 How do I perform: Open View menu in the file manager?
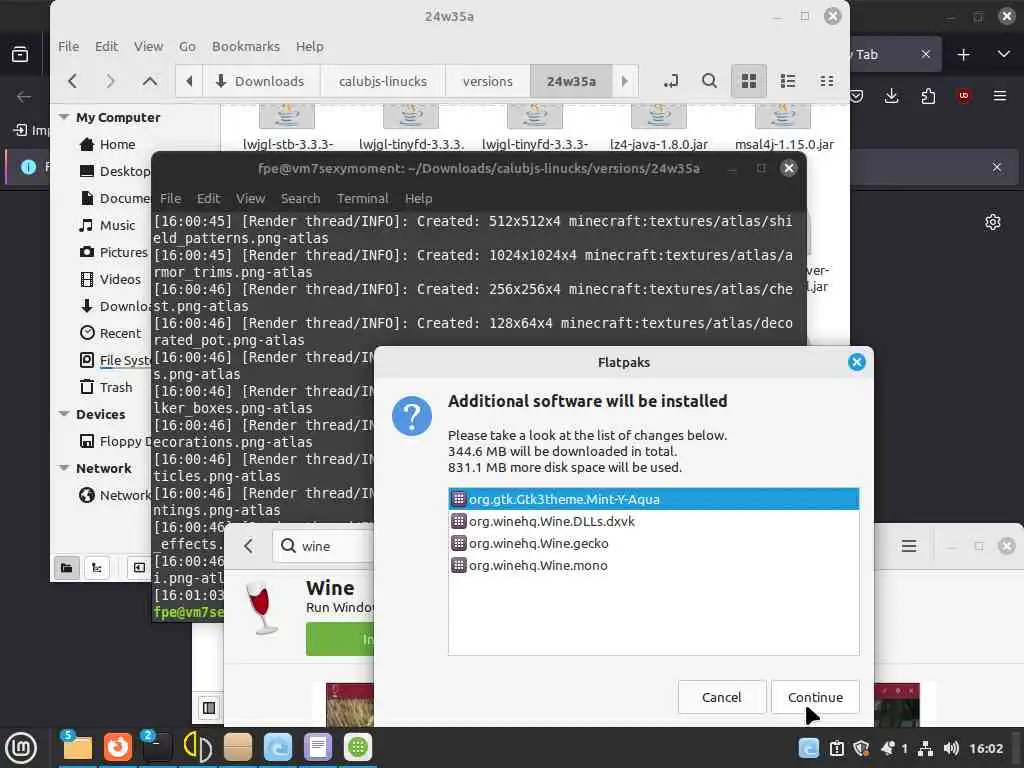148,46
